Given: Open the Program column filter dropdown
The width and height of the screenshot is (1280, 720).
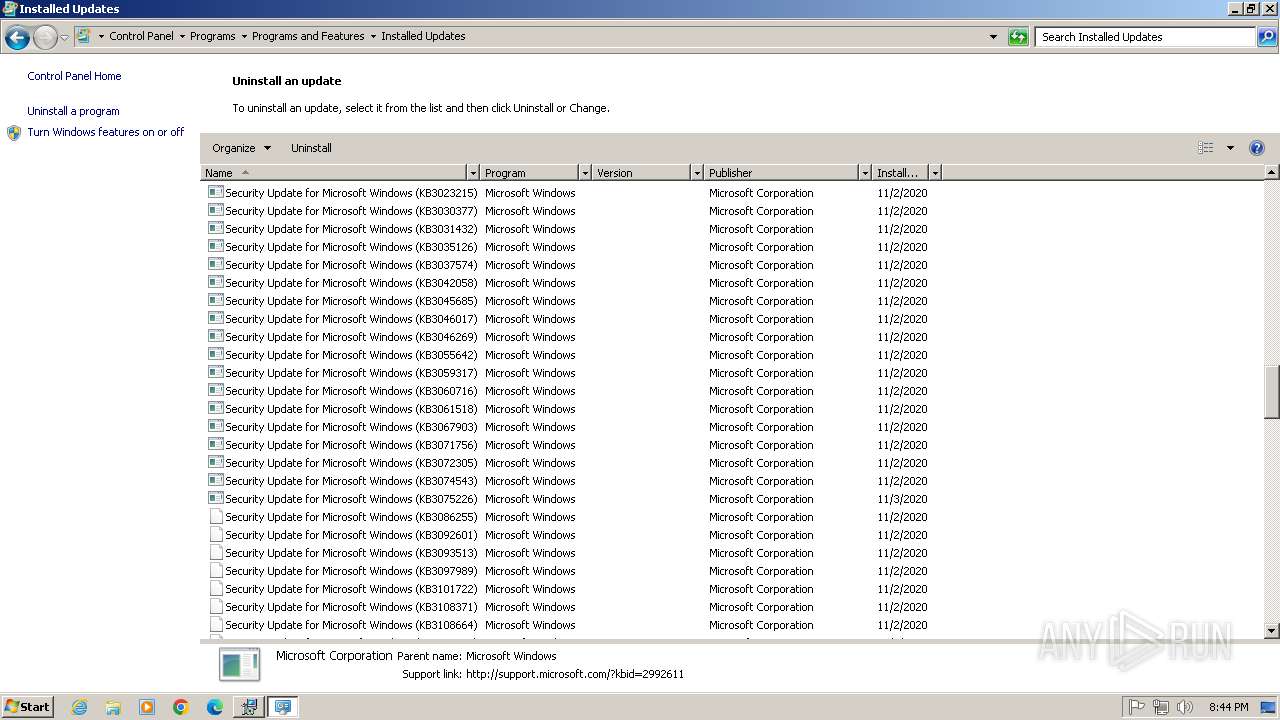Looking at the screenshot, I should pyautogui.click(x=585, y=173).
